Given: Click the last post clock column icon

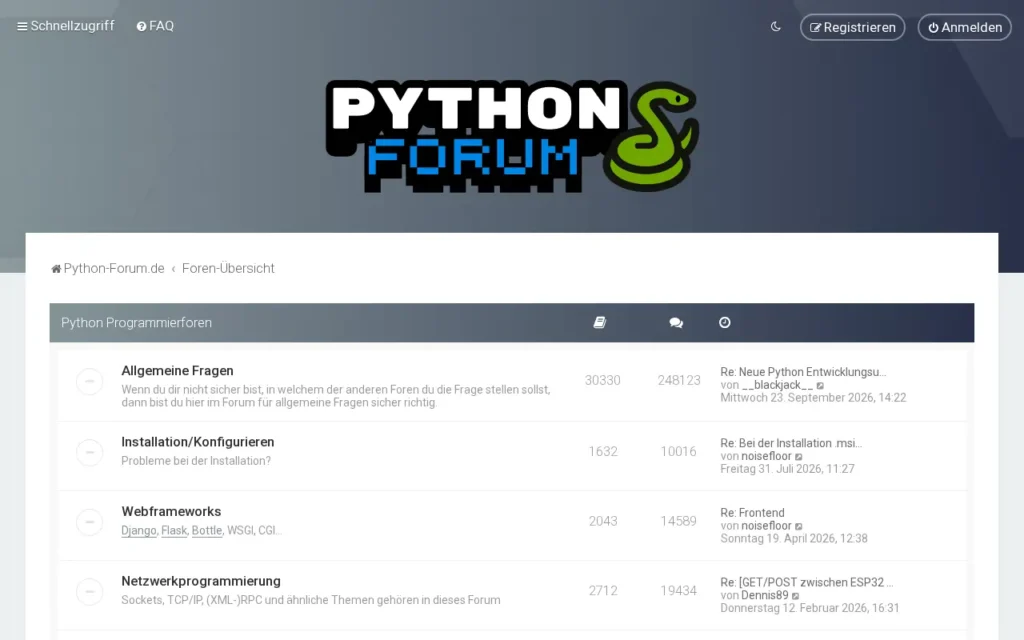Looking at the screenshot, I should coord(725,323).
